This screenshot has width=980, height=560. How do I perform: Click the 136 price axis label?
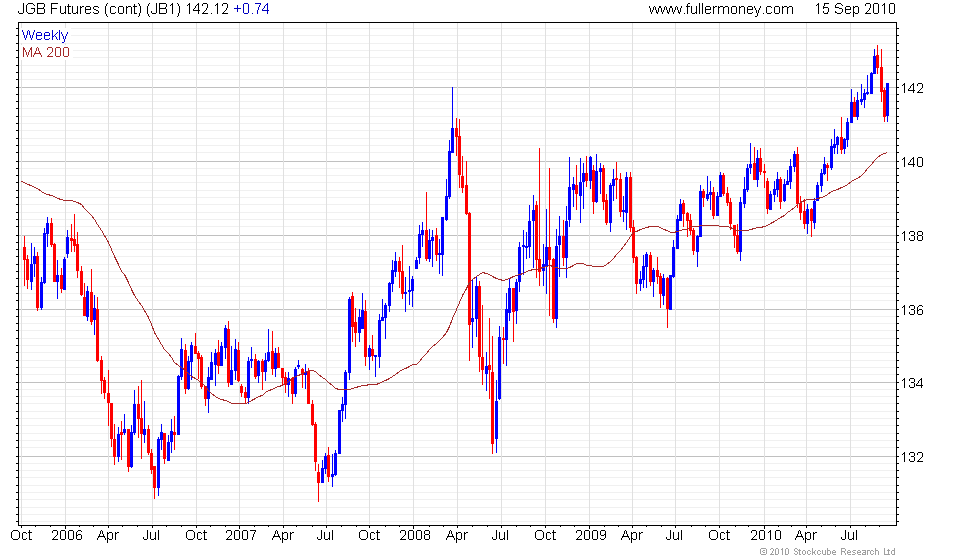point(912,310)
